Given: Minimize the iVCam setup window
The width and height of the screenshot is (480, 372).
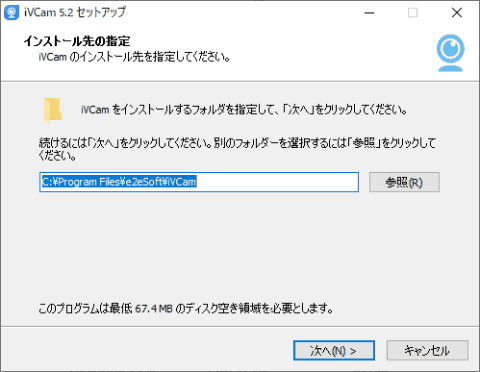Looking at the screenshot, I should click(x=369, y=13).
